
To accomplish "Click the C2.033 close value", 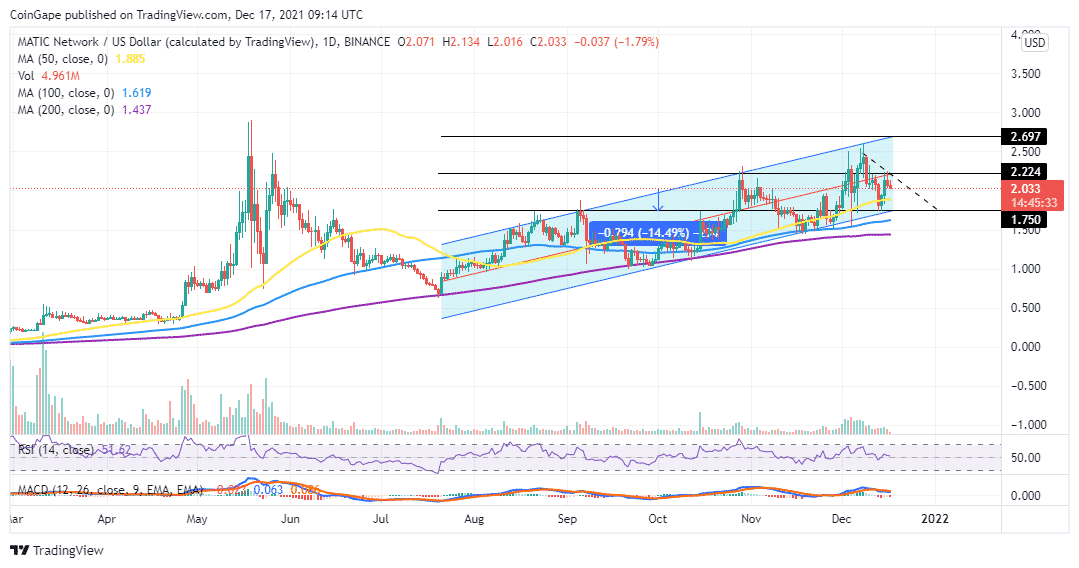I will (x=548, y=42).
